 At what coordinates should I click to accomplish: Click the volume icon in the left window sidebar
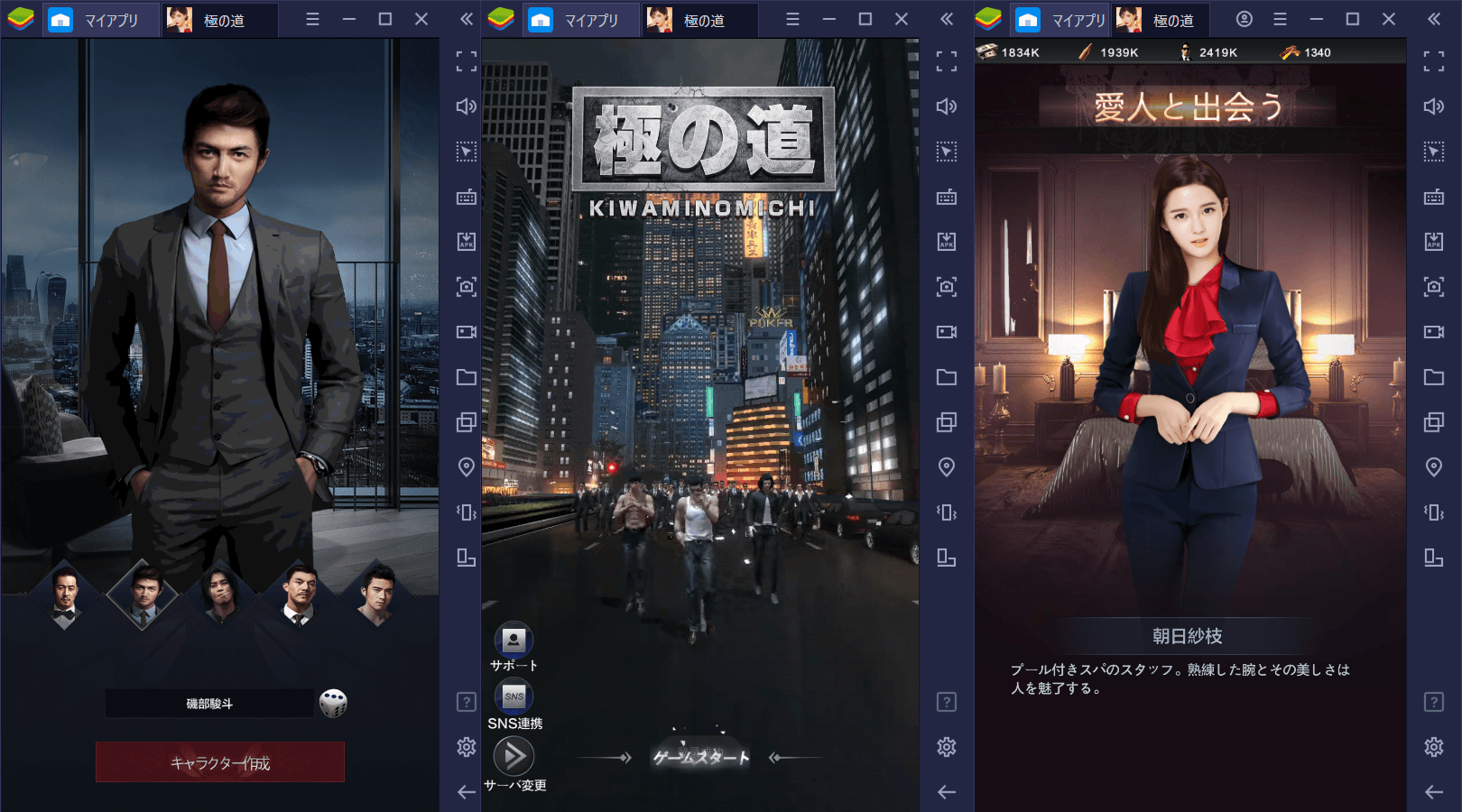pyautogui.click(x=467, y=106)
